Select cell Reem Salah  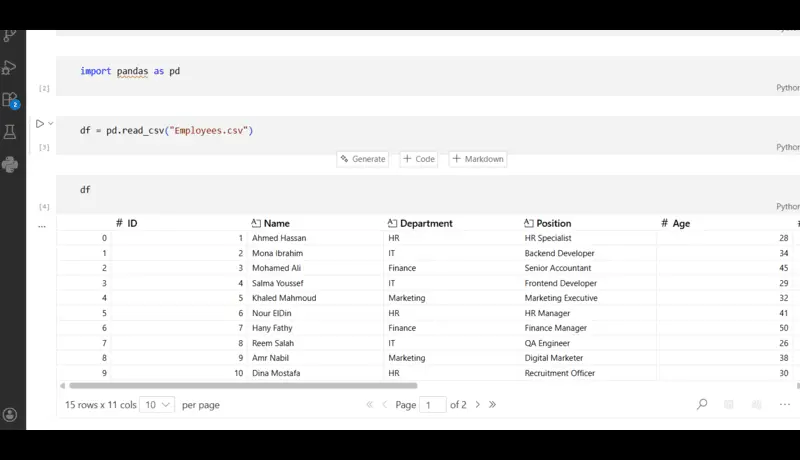(x=273, y=343)
